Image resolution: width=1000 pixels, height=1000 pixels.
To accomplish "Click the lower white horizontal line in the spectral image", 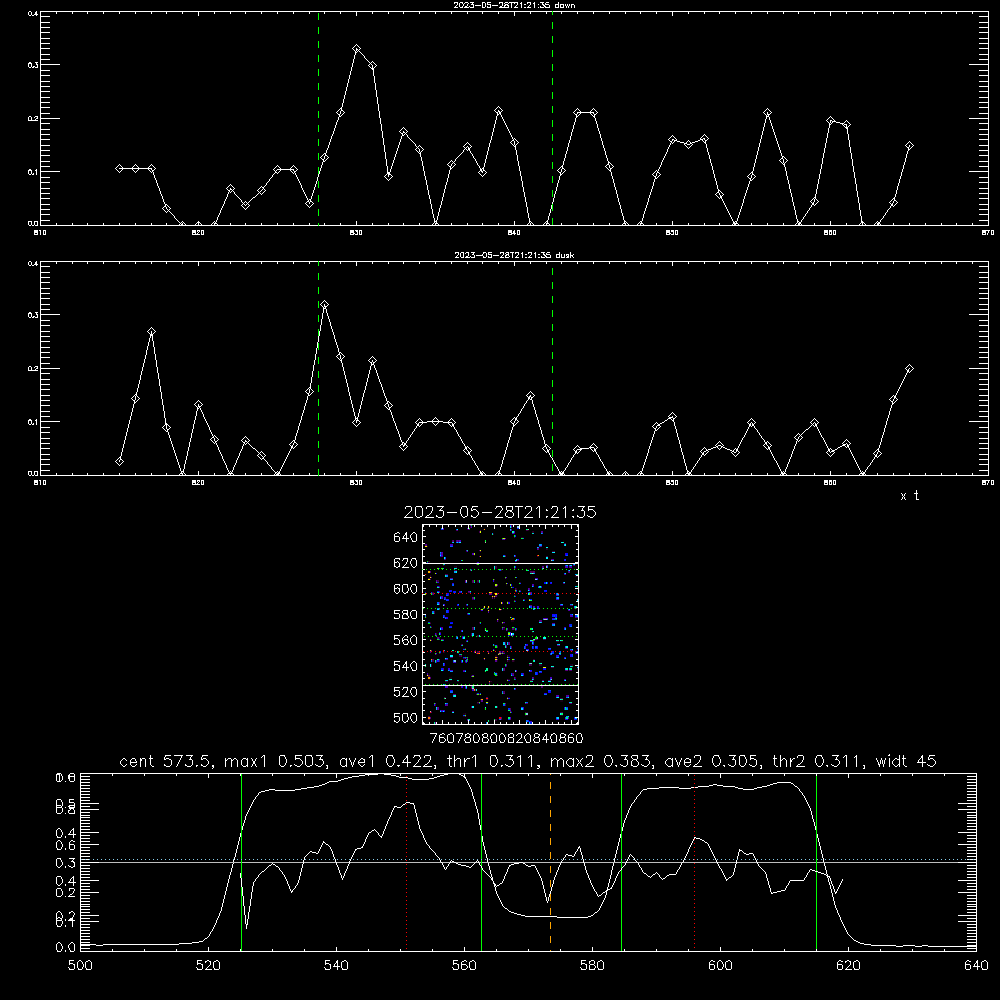I will 501,685.
